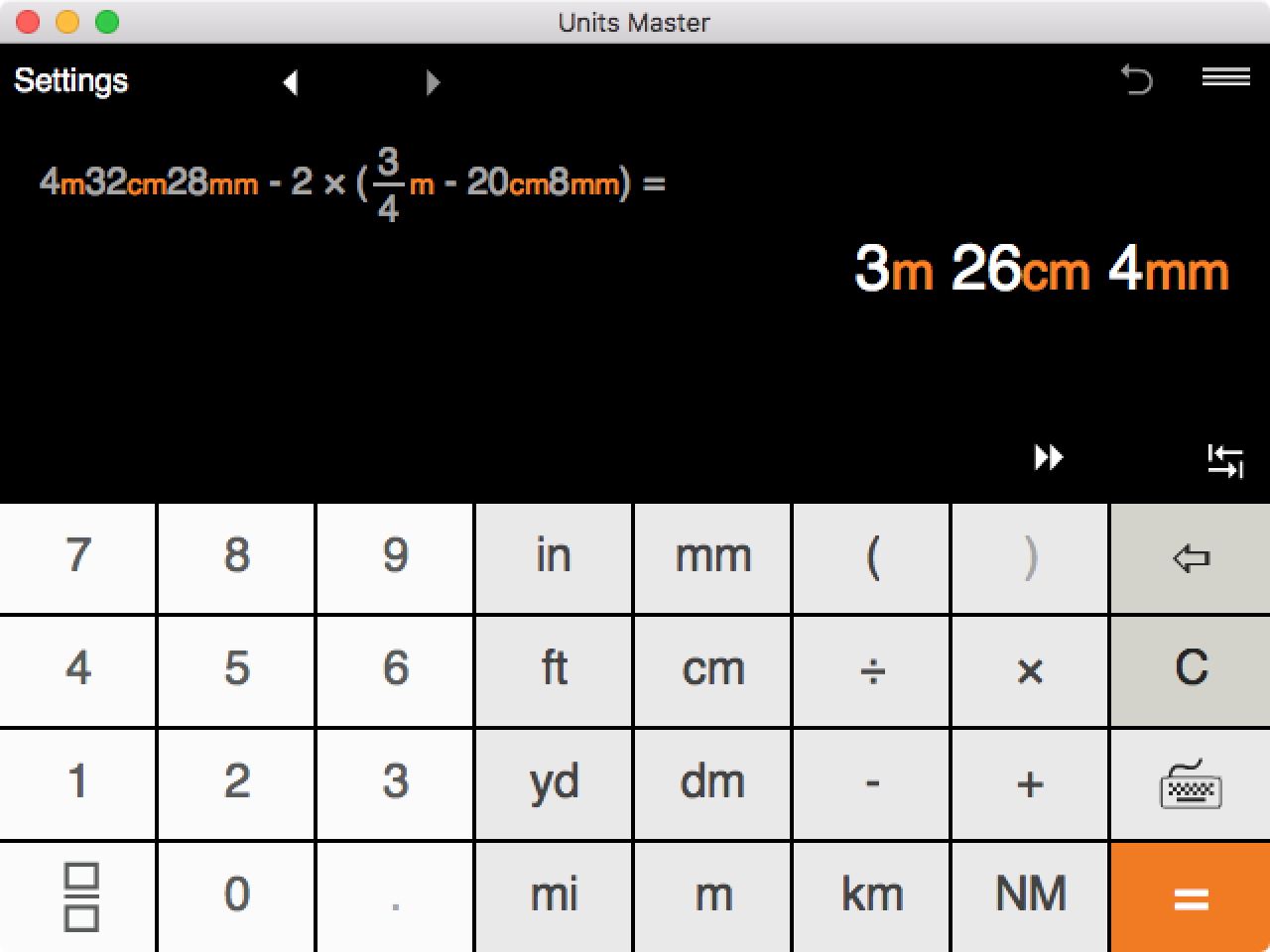Select the feet (ft) unit key
Viewport: 1270px width, 952px height.
pyautogui.click(x=554, y=671)
